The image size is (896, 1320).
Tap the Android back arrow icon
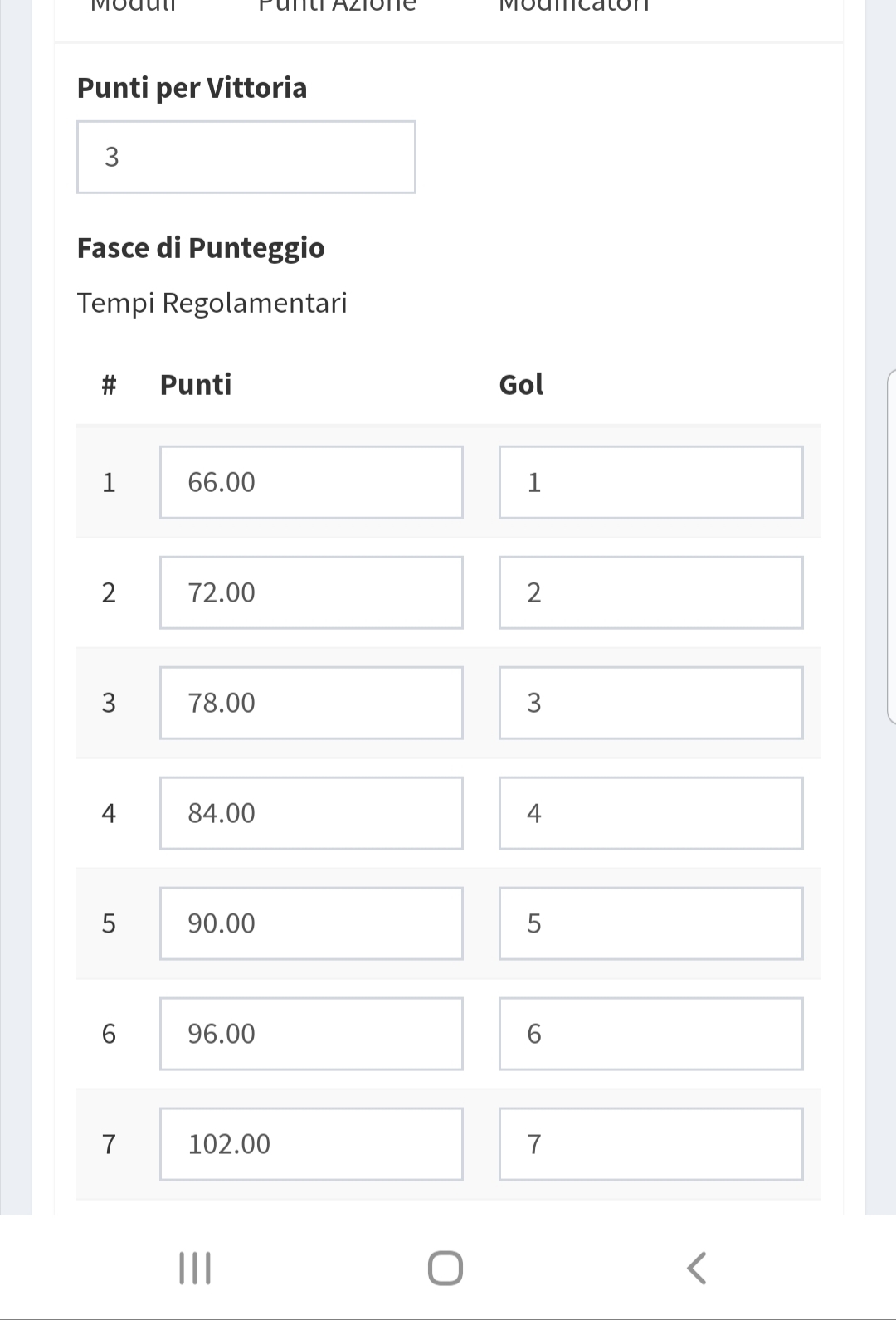click(x=697, y=1268)
